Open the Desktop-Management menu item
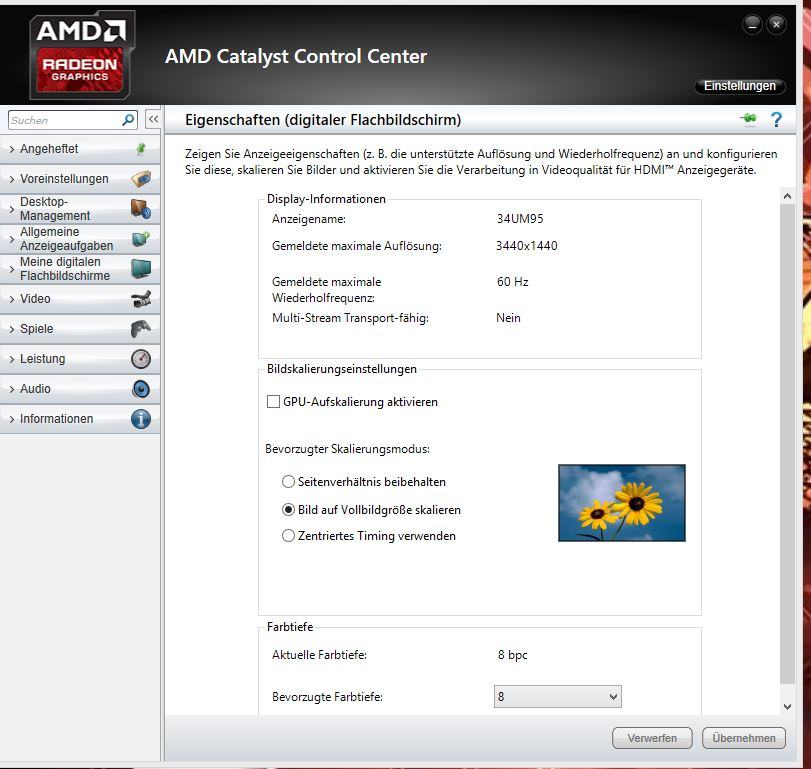 click(x=80, y=209)
